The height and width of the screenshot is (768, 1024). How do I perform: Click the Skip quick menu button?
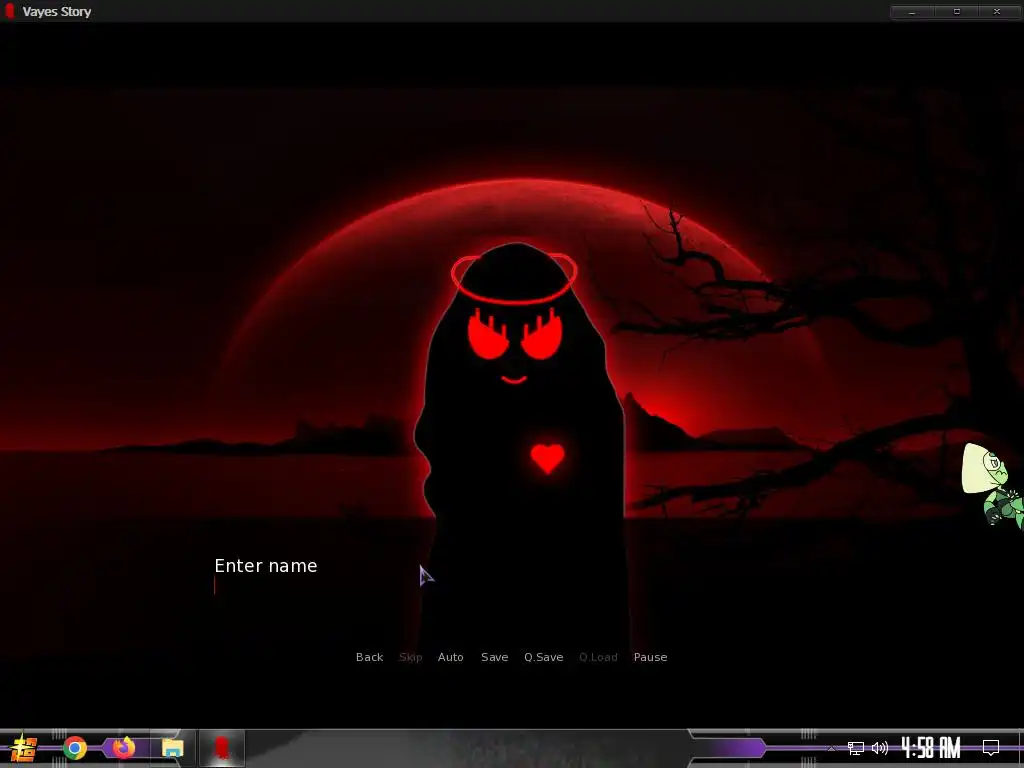pos(410,657)
